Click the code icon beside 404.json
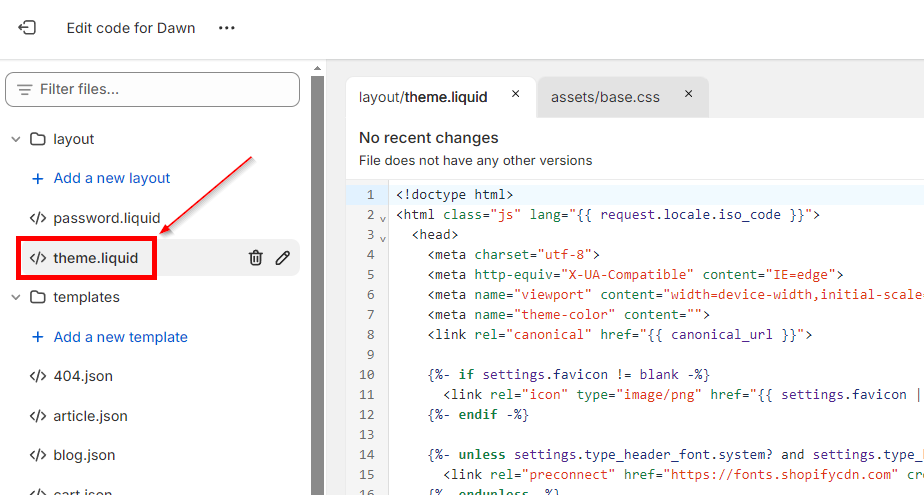The height and width of the screenshot is (495, 924). [38, 376]
